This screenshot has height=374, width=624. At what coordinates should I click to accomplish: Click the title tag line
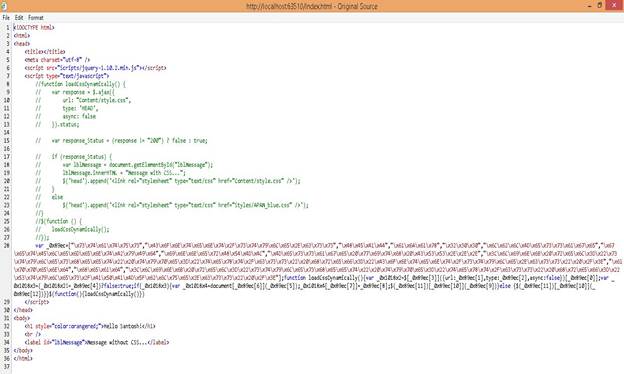[x=45, y=52]
